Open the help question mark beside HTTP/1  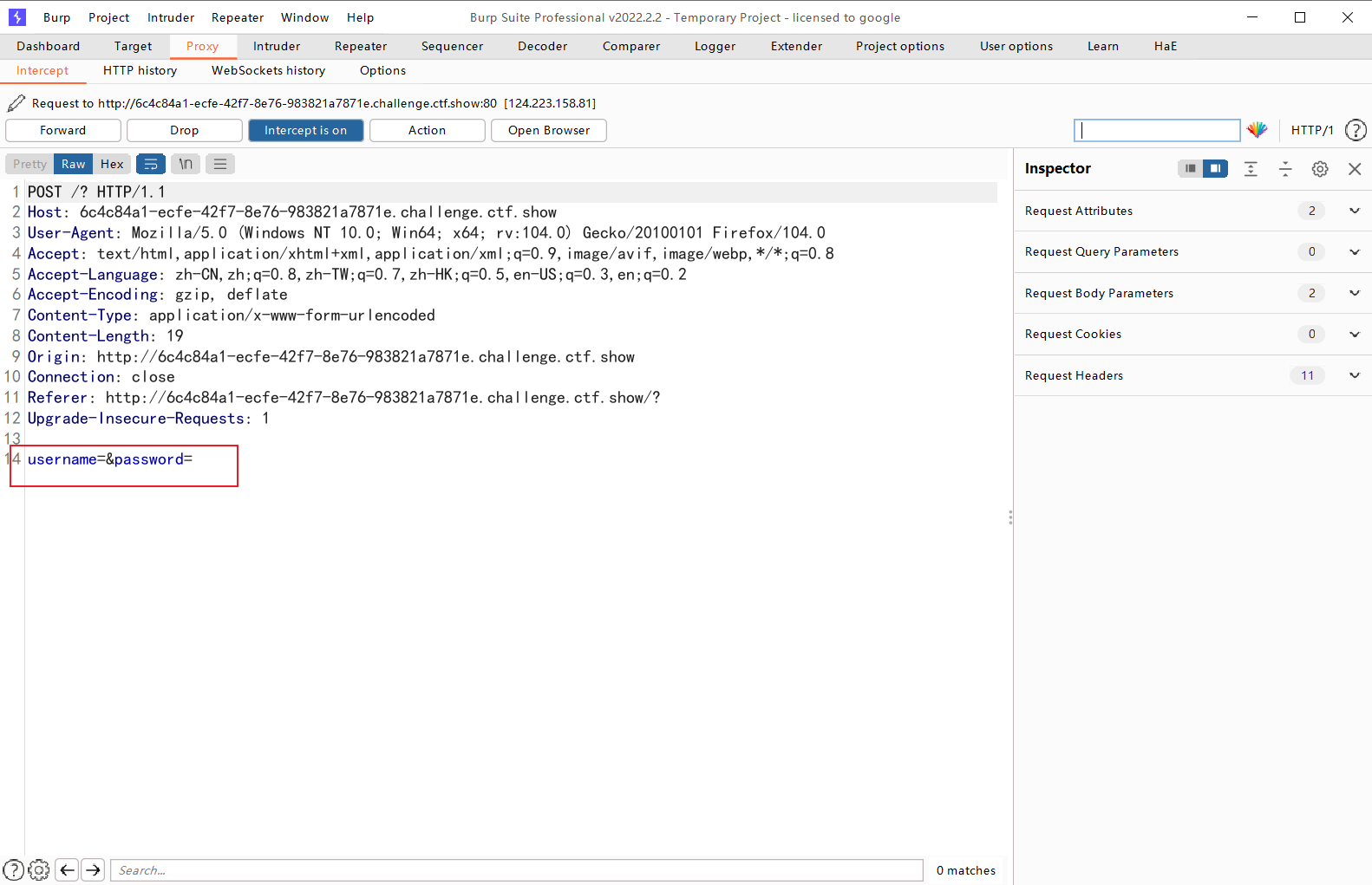click(x=1356, y=130)
